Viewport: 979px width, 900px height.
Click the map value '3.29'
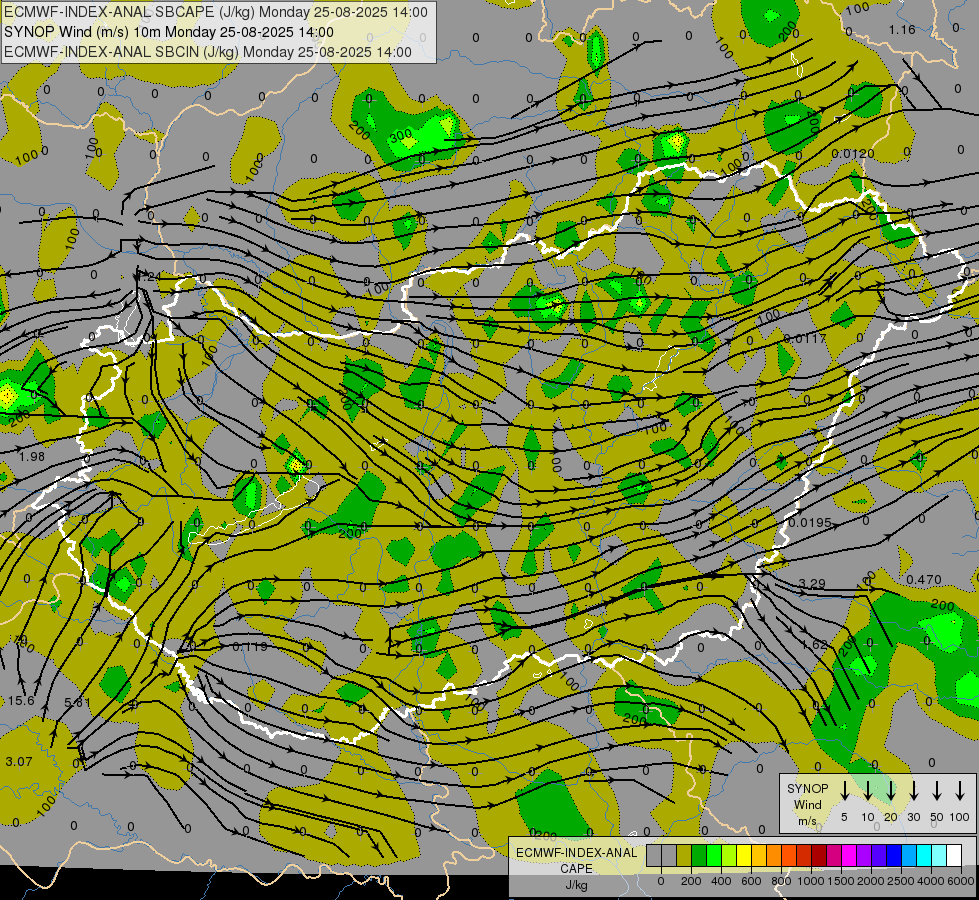[x=812, y=583]
